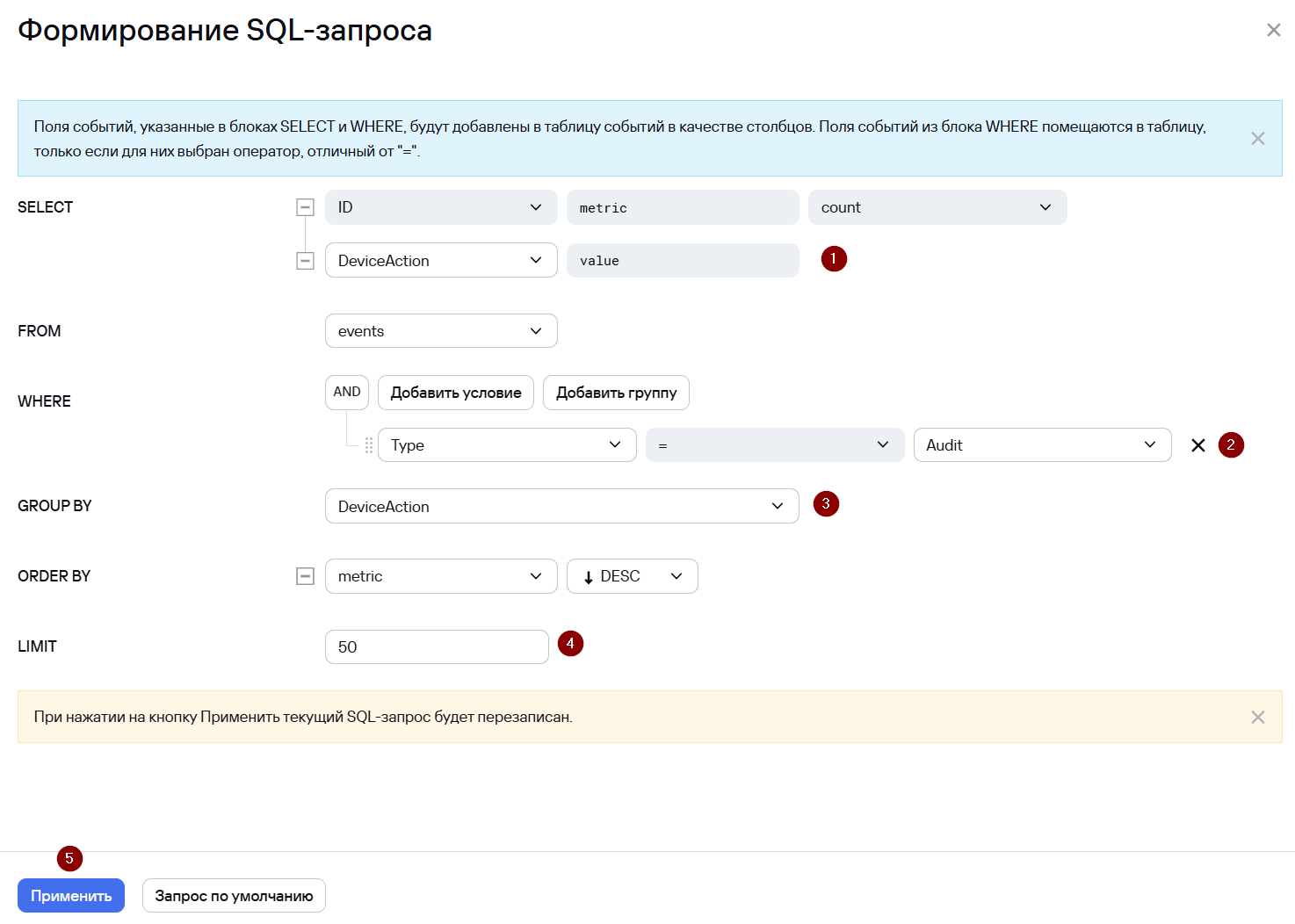1295x924 pixels.
Task: Focus the LIMIT input field
Action: pos(437,647)
